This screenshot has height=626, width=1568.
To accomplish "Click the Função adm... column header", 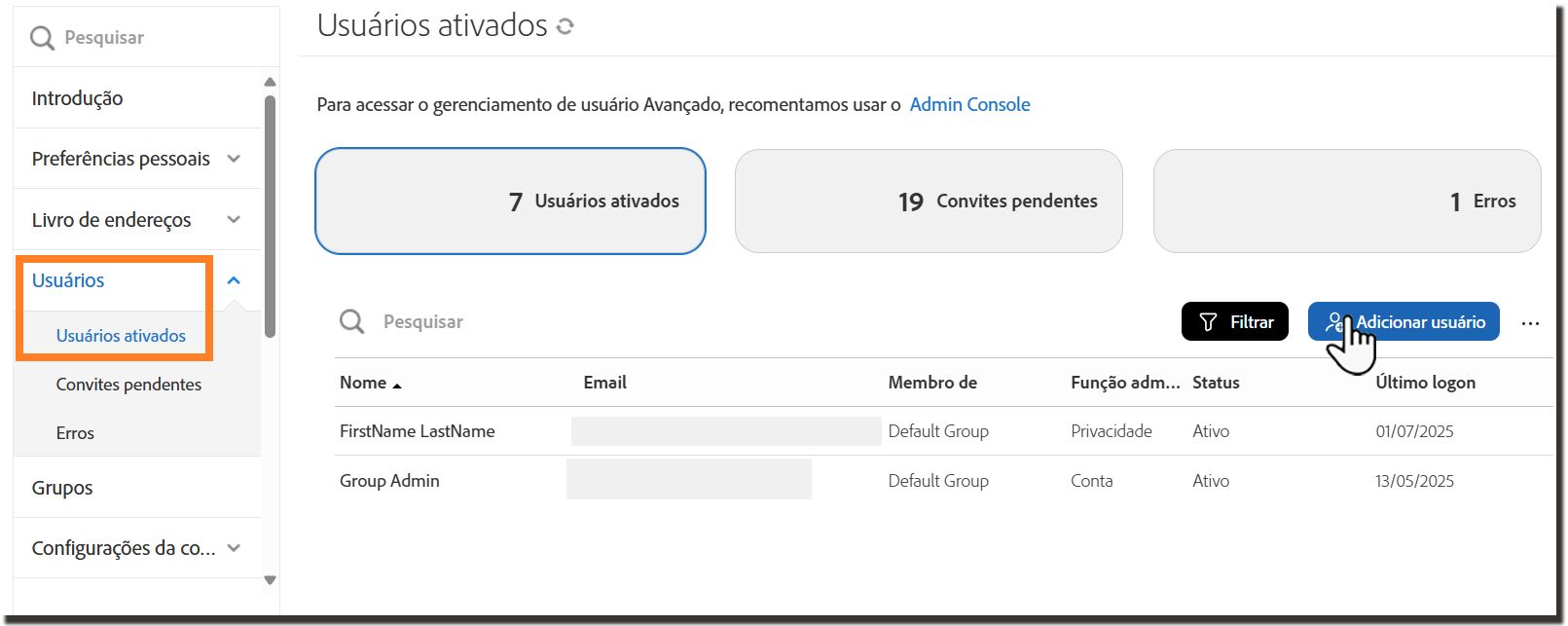I will tap(1125, 383).
